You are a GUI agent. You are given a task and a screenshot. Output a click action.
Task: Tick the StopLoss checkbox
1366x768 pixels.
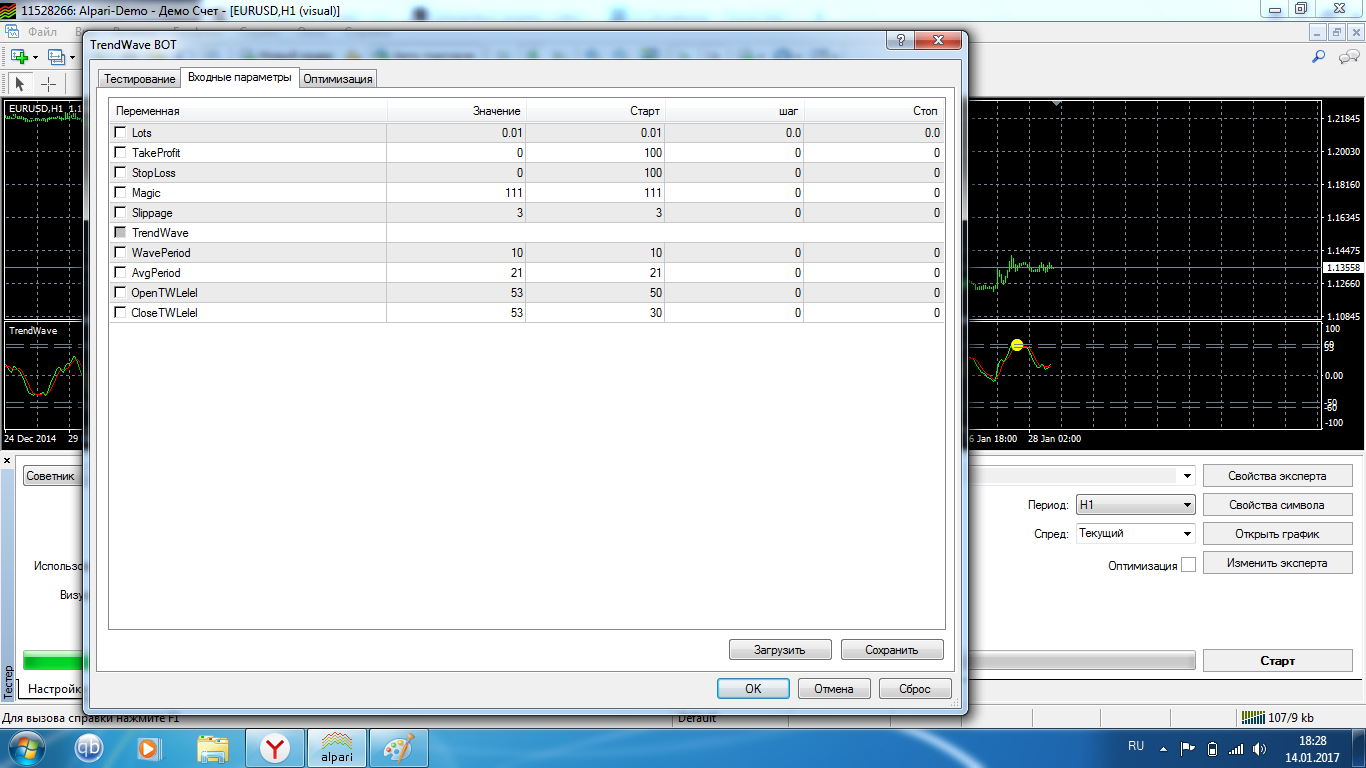[121, 173]
